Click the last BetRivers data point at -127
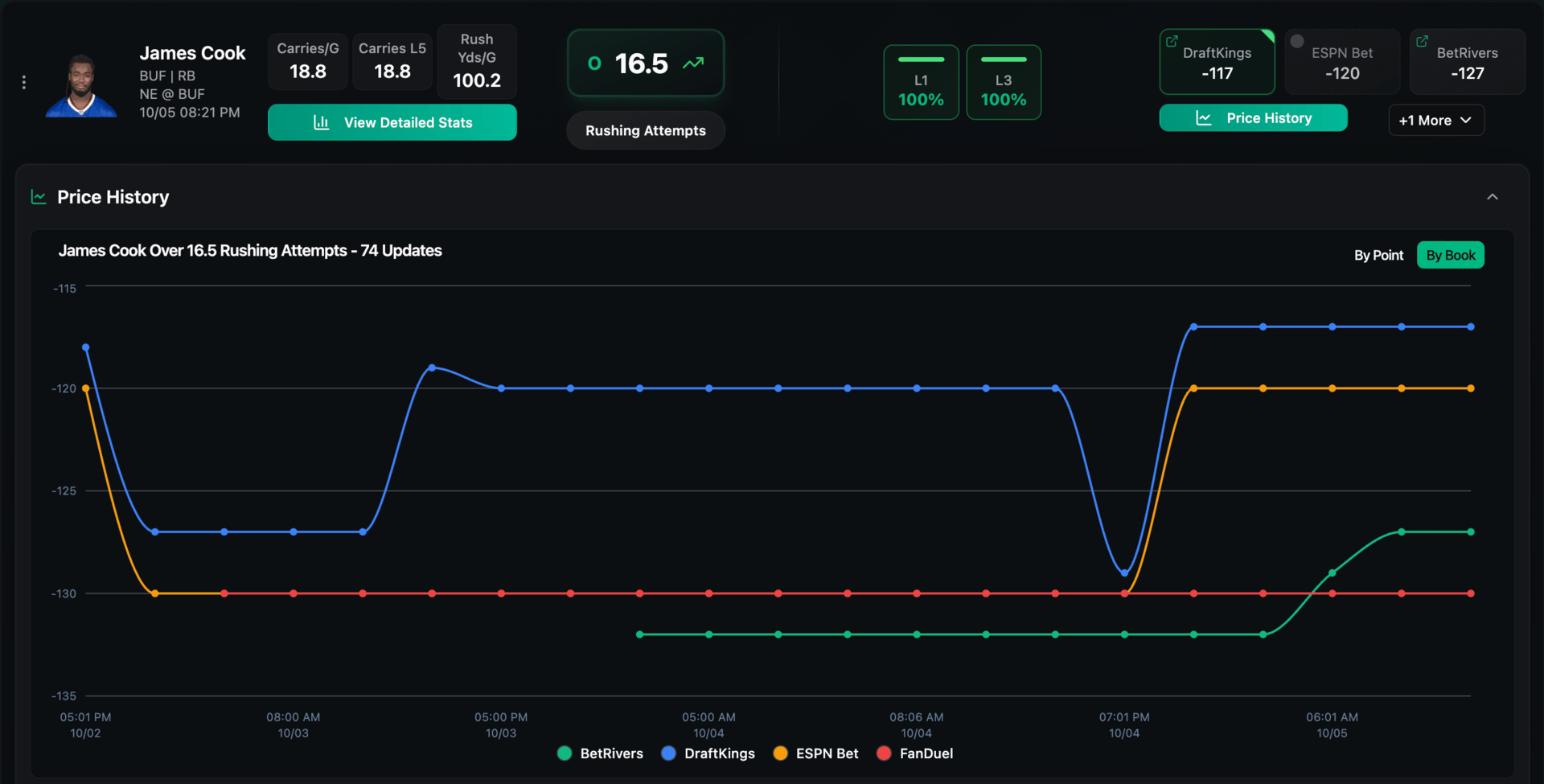This screenshot has width=1544, height=784. coord(1471,532)
